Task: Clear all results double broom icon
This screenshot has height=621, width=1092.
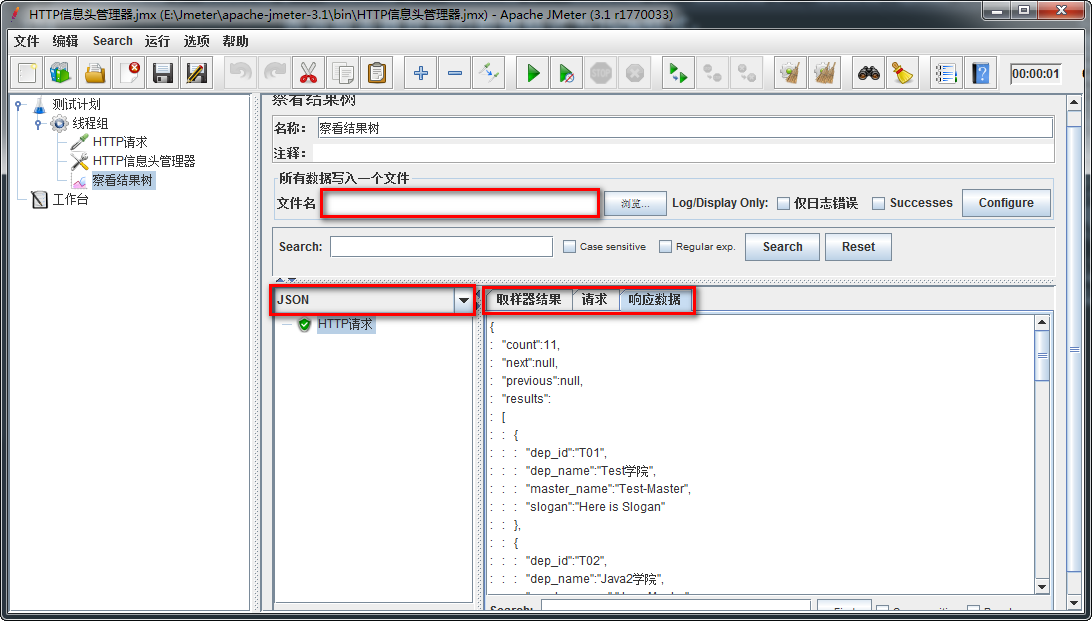Action: [825, 72]
